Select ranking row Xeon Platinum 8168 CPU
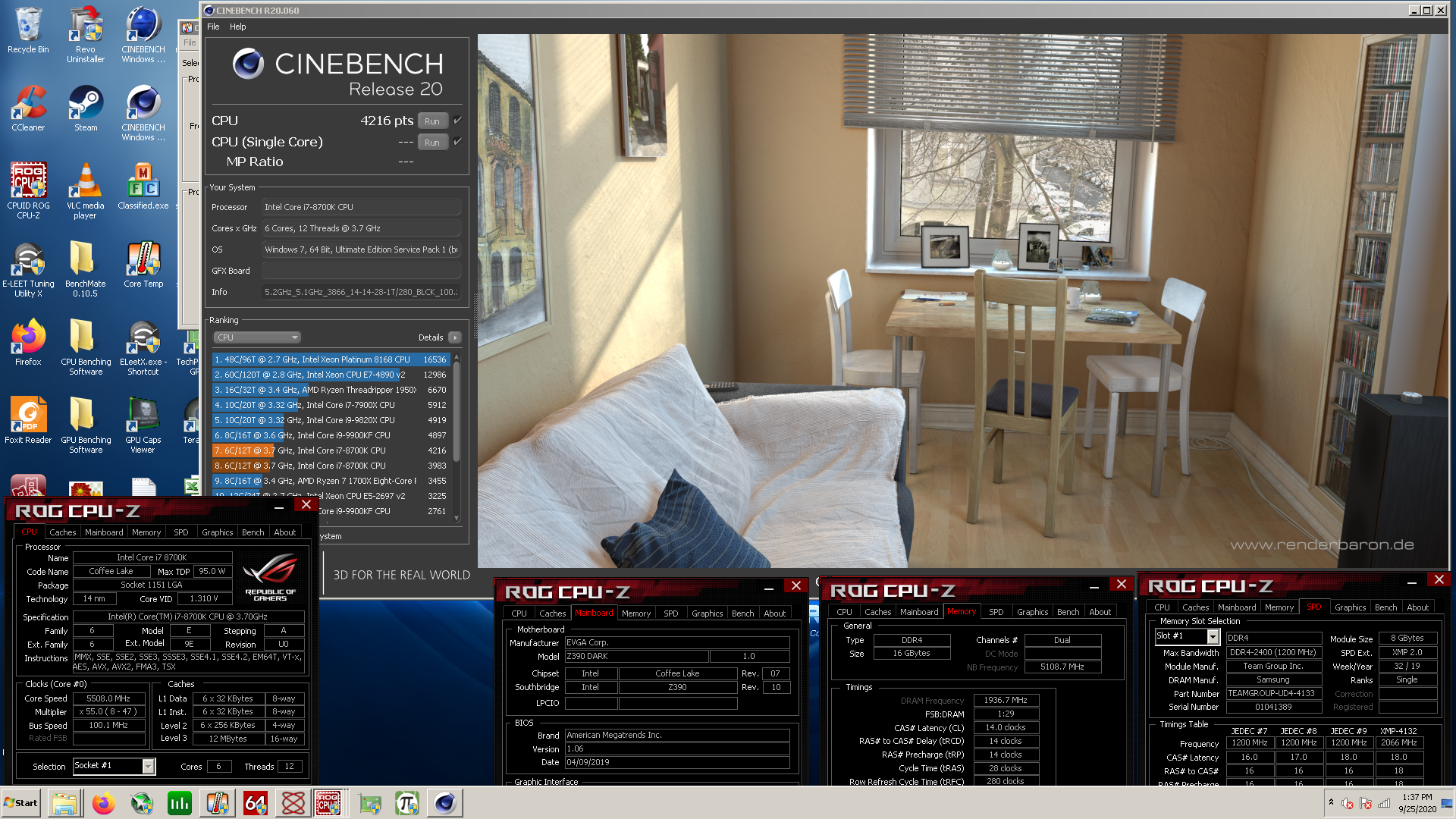 pyautogui.click(x=331, y=359)
